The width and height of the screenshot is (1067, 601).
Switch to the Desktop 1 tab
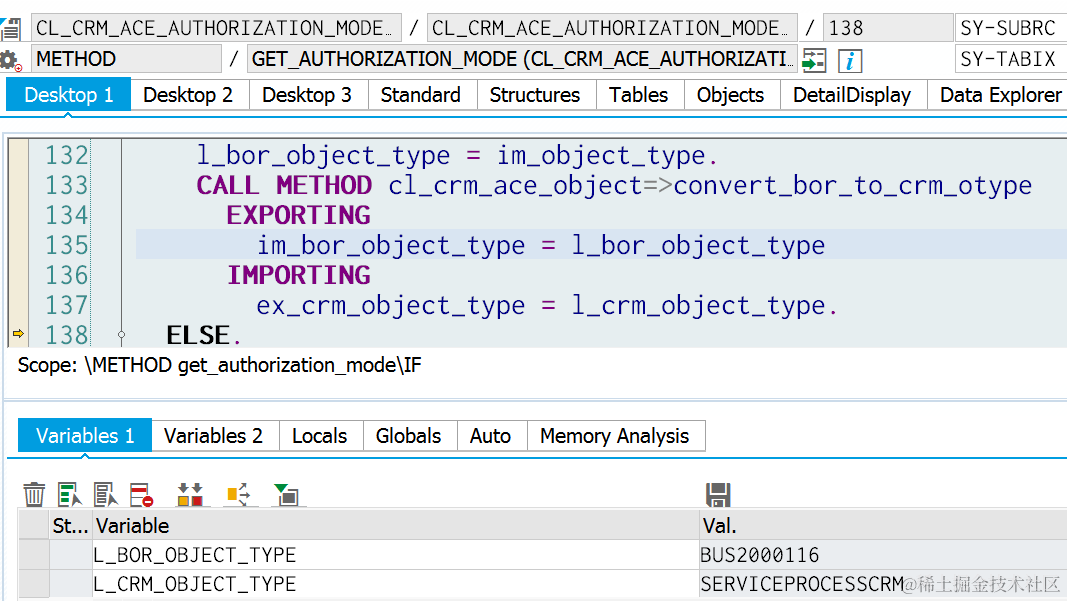69,95
